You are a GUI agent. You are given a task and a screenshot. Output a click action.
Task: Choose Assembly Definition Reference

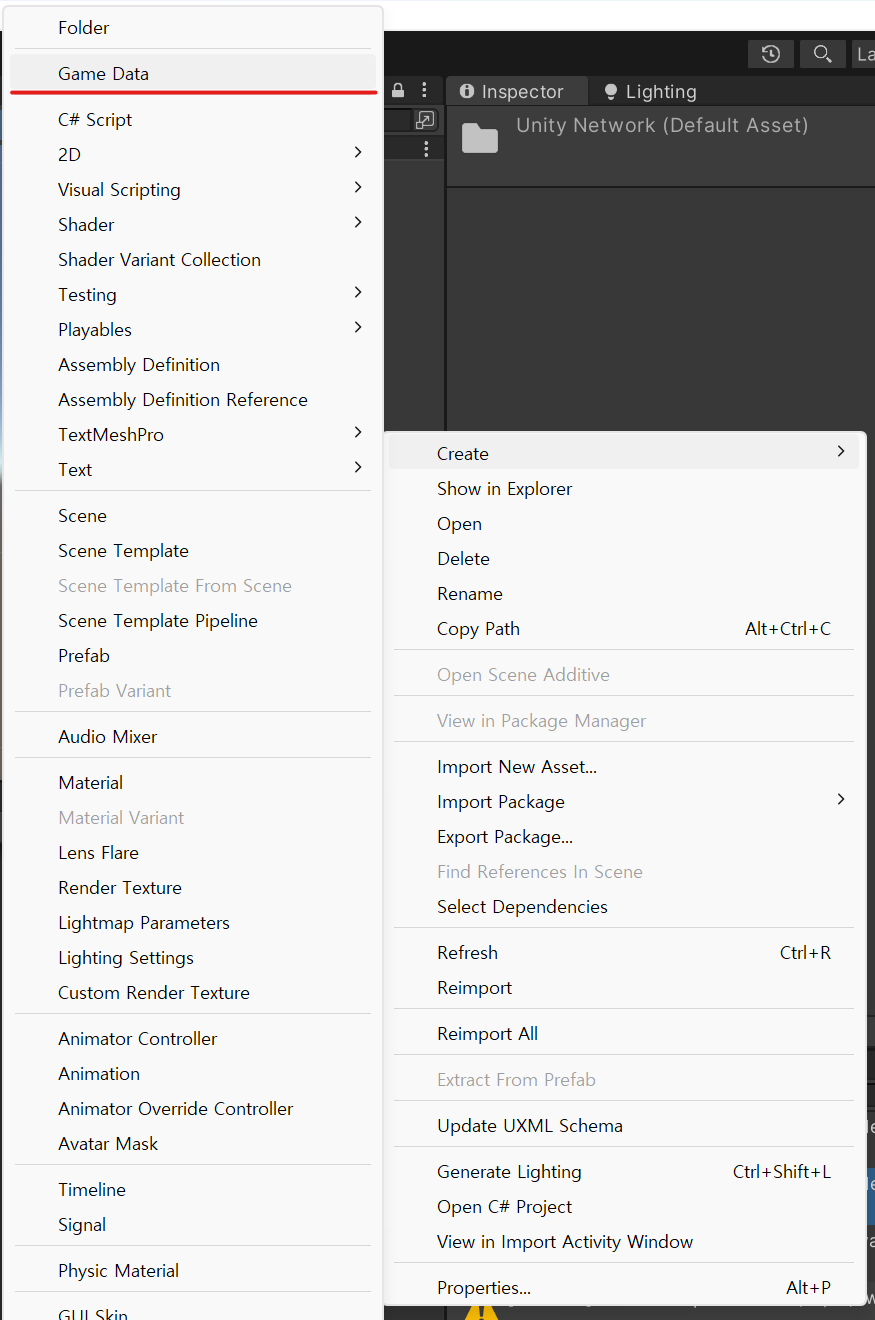193,400
